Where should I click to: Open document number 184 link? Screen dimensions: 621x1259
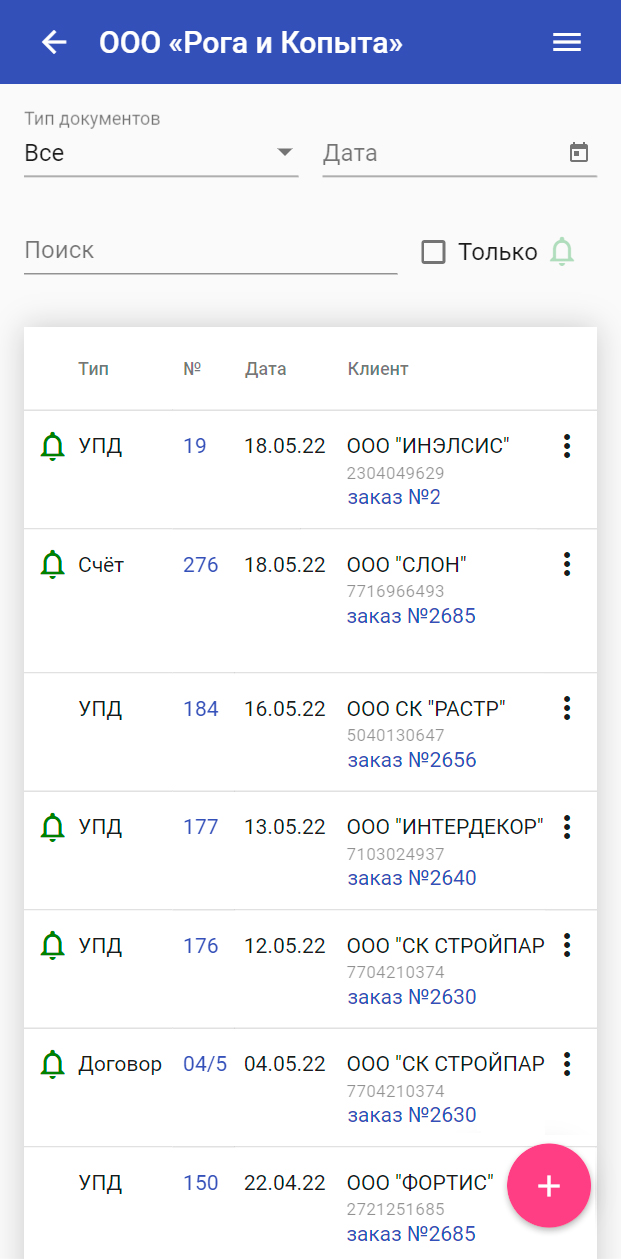click(x=200, y=709)
